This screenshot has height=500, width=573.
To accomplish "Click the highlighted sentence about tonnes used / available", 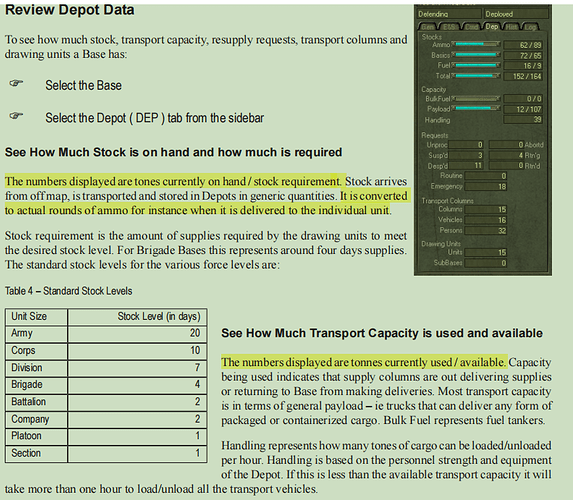I will click(x=364, y=362).
